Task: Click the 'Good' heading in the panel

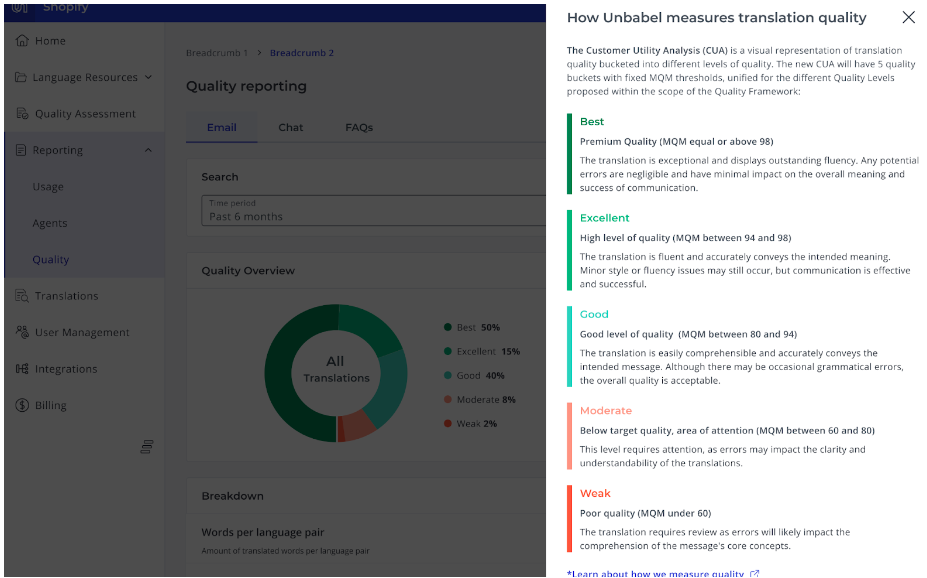Action: pyautogui.click(x=594, y=314)
